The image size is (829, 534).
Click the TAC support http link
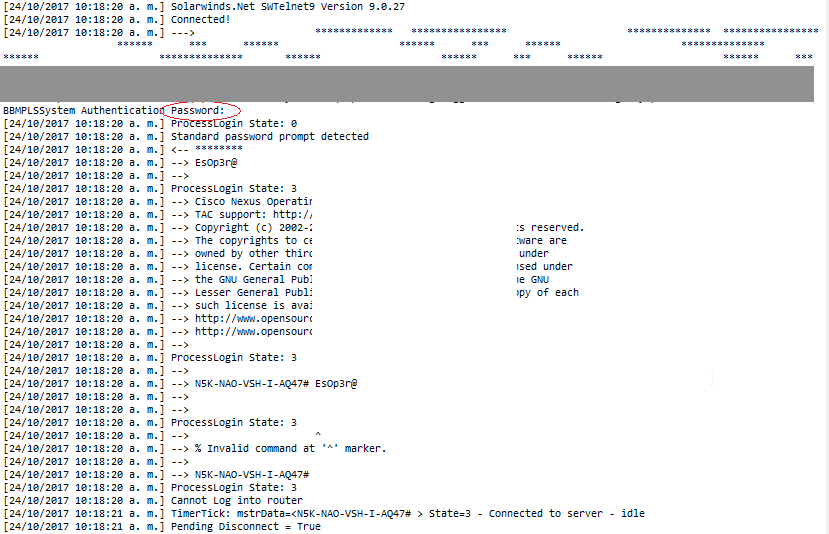[x=254, y=214]
